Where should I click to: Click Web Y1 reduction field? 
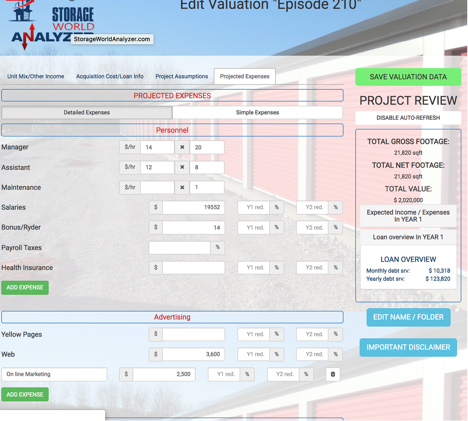tap(254, 354)
